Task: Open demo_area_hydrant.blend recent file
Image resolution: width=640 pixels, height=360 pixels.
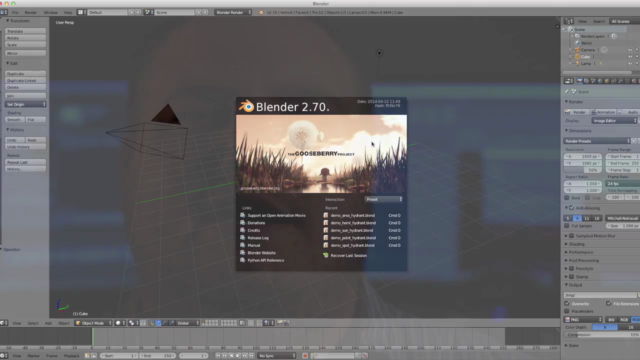Action: pos(353,215)
